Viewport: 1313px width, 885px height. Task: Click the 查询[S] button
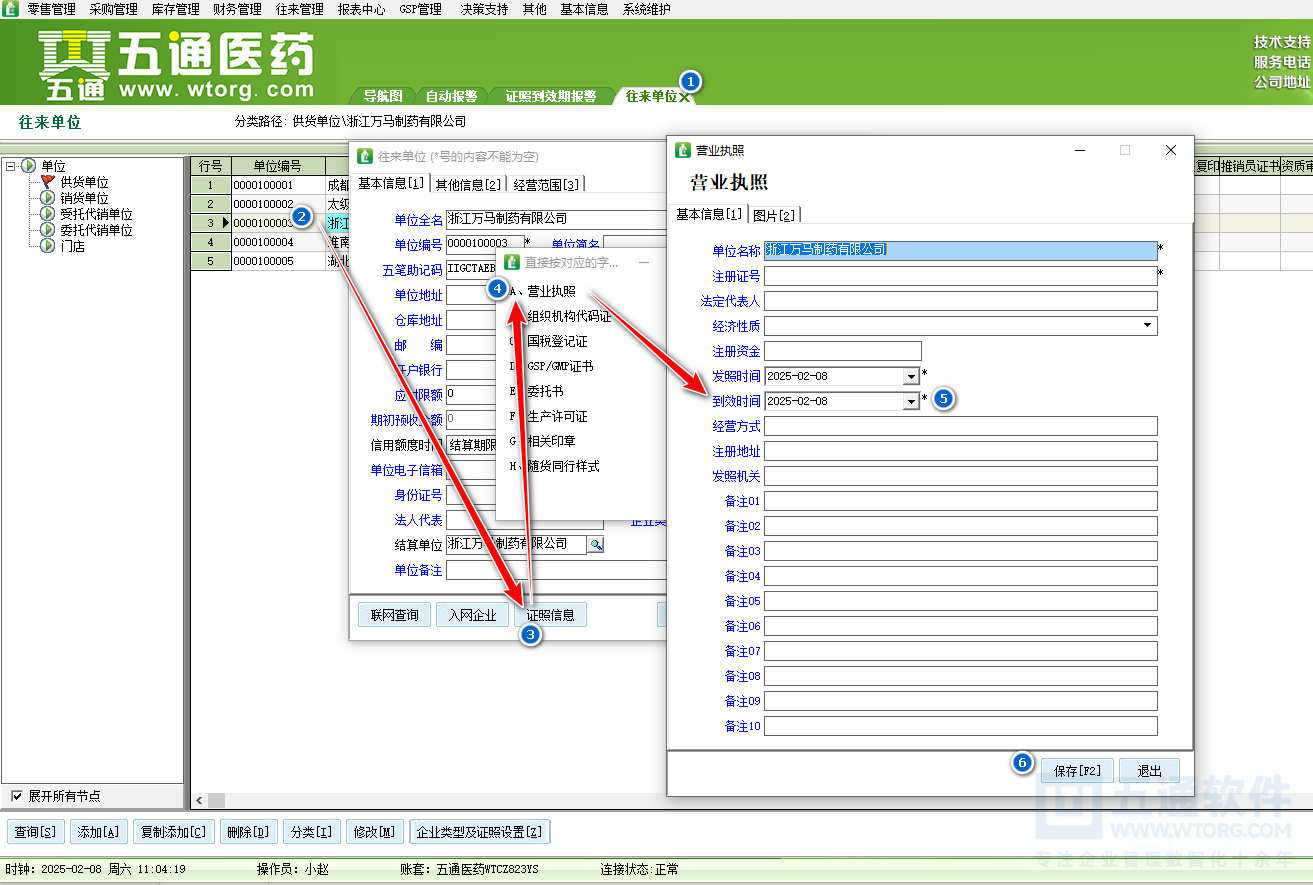(36, 832)
